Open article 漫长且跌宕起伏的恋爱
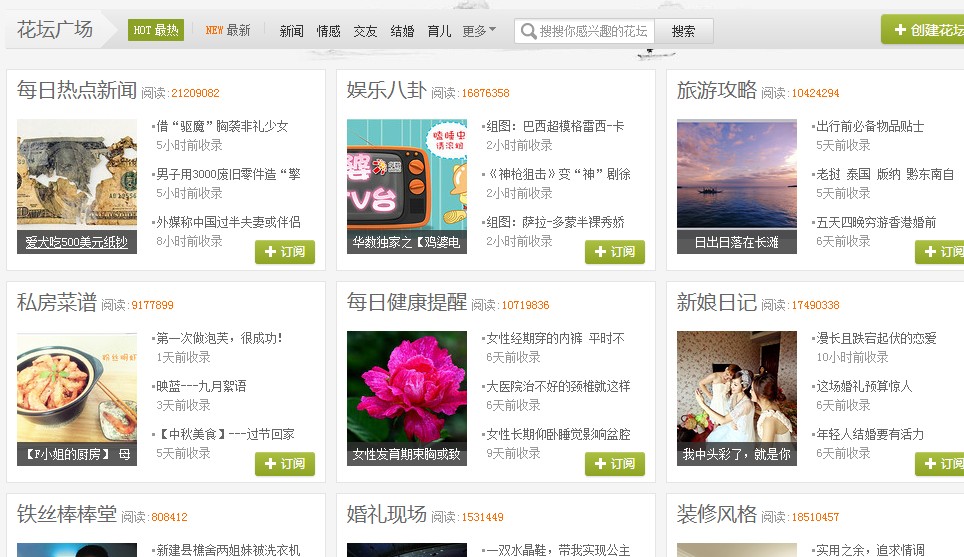 coord(876,338)
